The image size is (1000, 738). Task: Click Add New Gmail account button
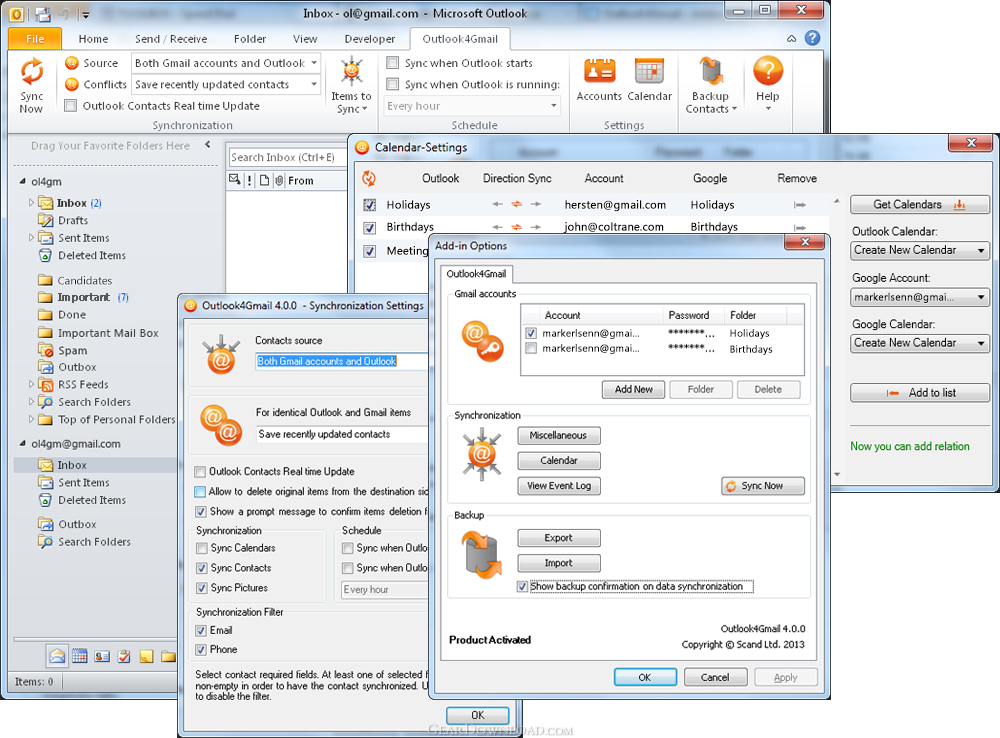pyautogui.click(x=633, y=389)
